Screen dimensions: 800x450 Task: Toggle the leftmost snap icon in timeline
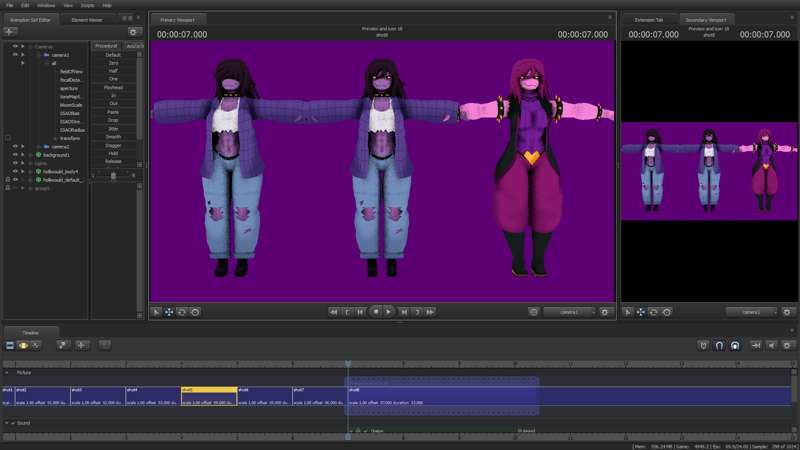(x=704, y=345)
